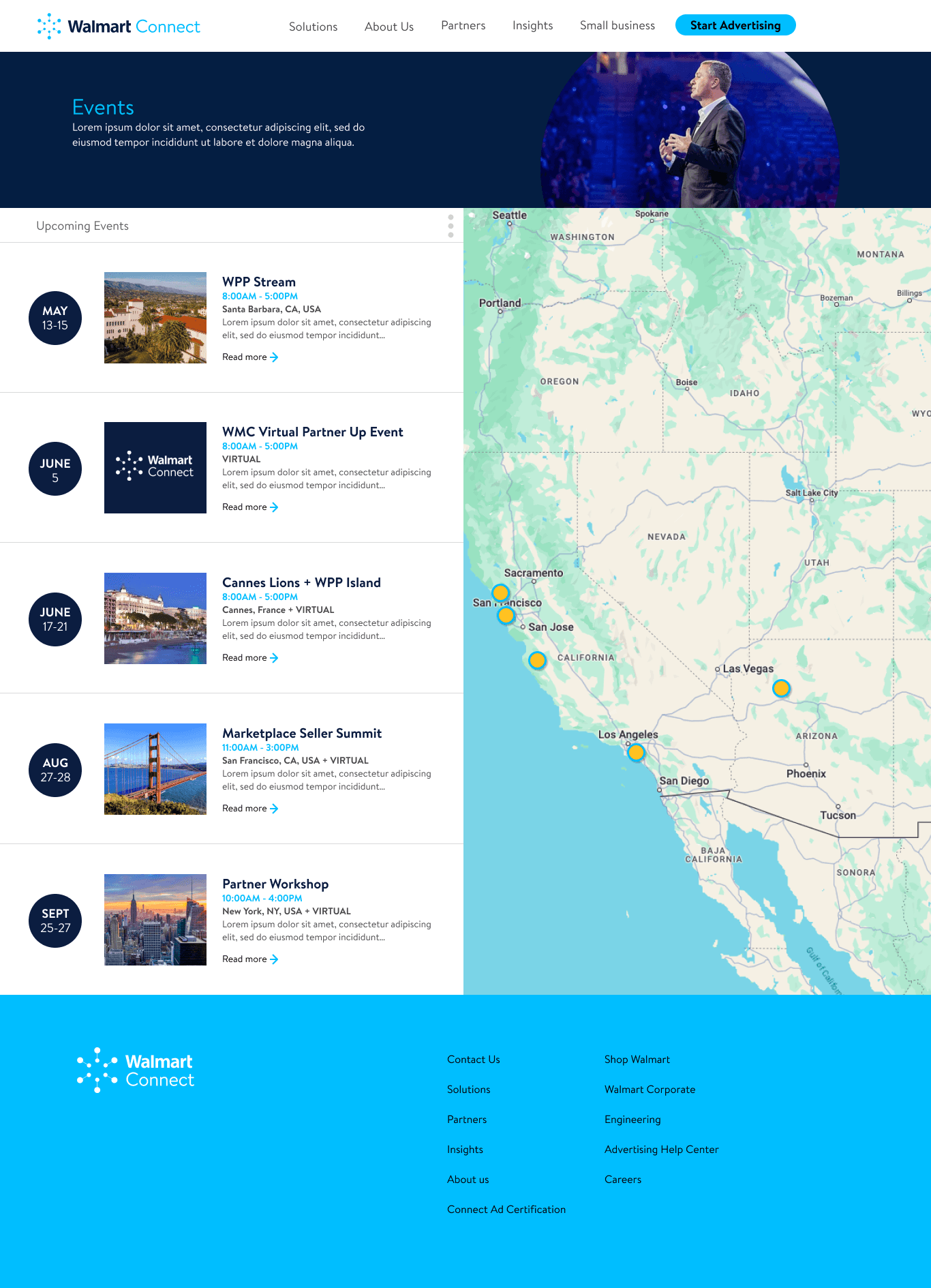931x1288 pixels.
Task: Click Contact Us in the footer
Action: point(474,1060)
